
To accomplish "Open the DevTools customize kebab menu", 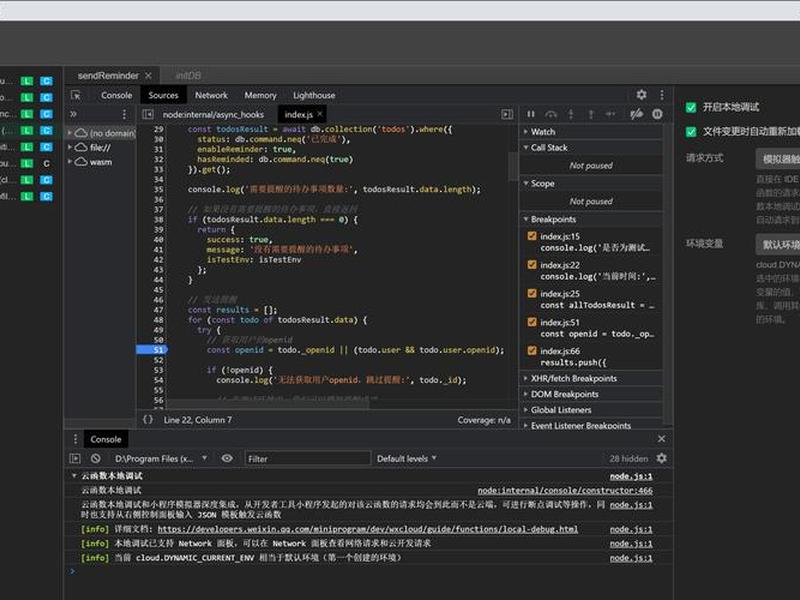I will pyautogui.click(x=662, y=95).
